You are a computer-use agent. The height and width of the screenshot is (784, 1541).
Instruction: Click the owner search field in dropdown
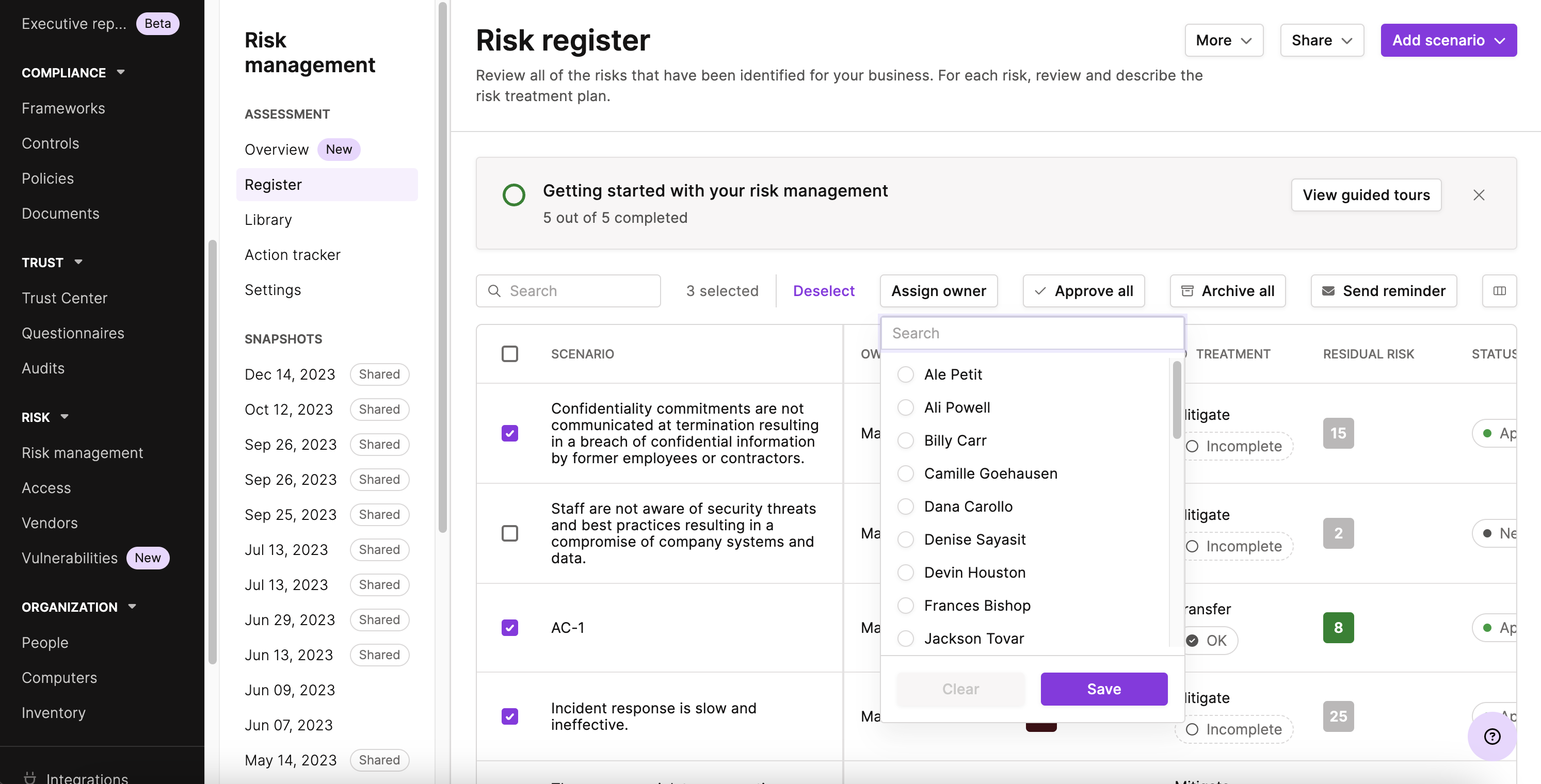(x=1032, y=333)
